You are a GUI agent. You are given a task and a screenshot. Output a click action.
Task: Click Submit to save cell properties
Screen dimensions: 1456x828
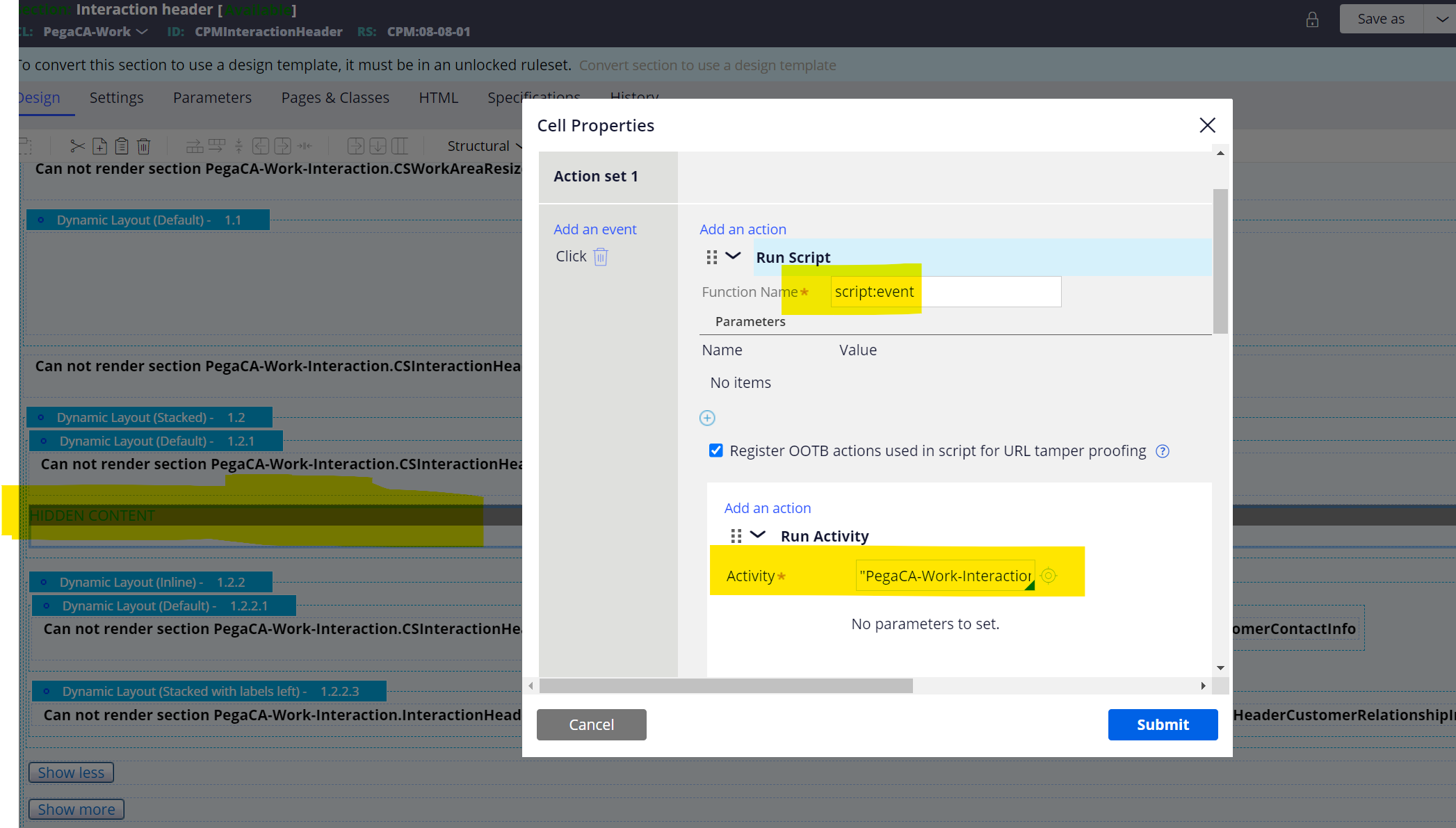(x=1163, y=725)
